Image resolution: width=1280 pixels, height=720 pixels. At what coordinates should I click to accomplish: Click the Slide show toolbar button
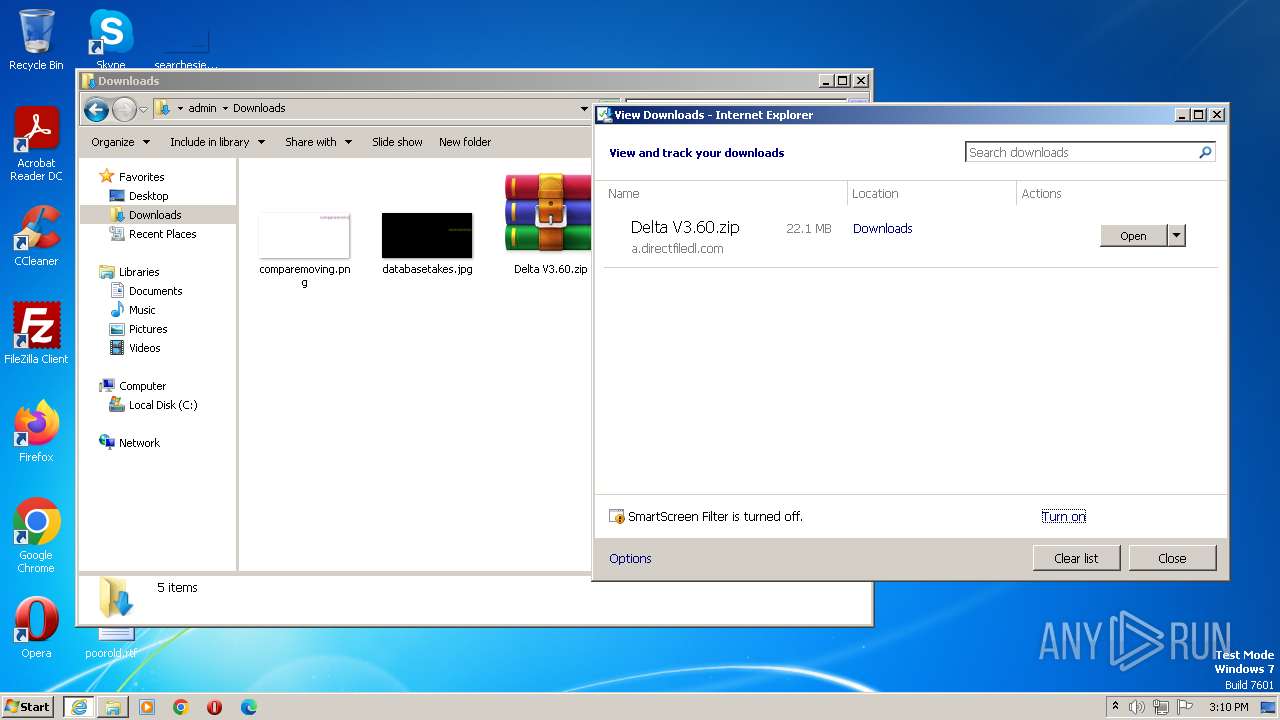tap(397, 142)
